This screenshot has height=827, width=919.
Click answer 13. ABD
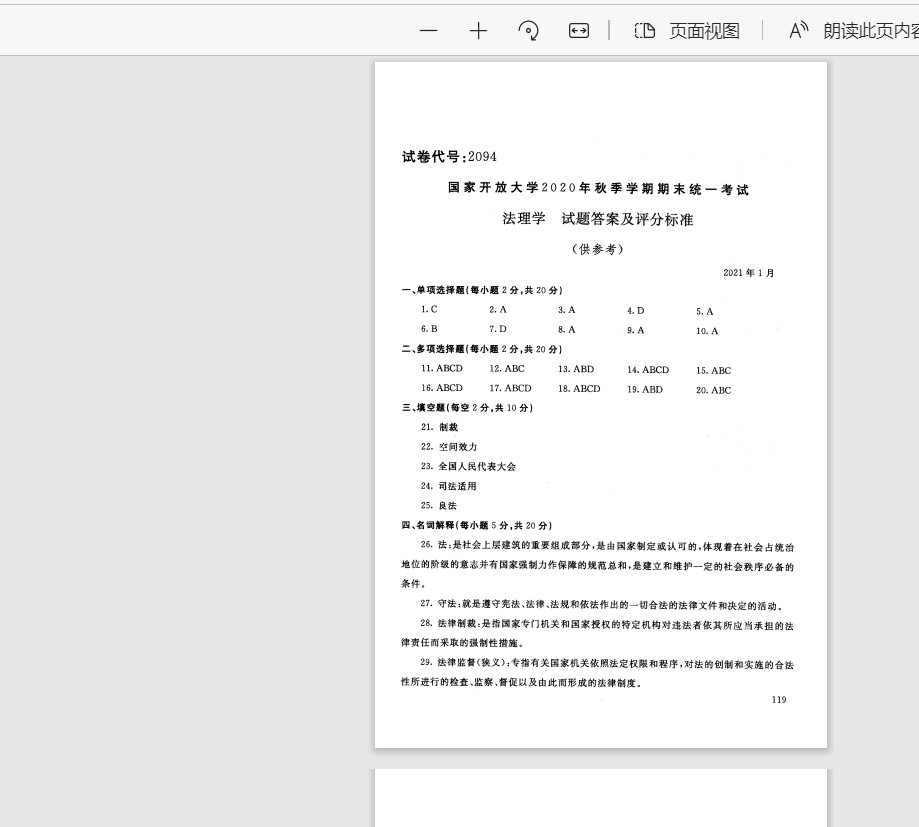click(576, 369)
